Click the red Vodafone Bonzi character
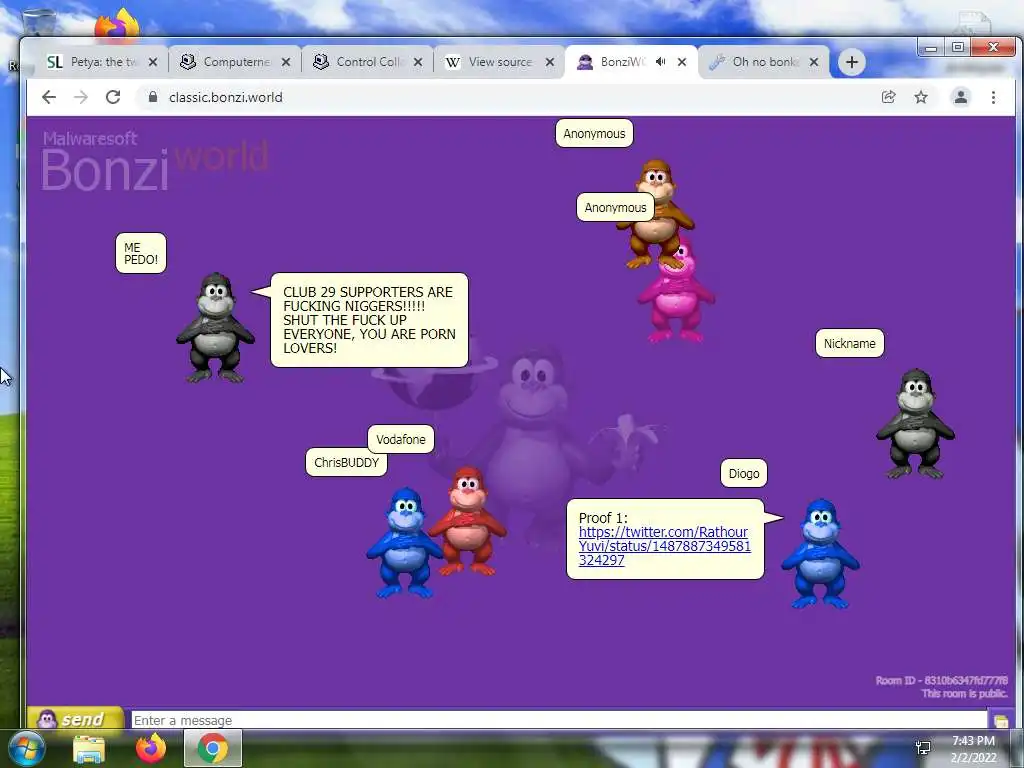 (468, 521)
